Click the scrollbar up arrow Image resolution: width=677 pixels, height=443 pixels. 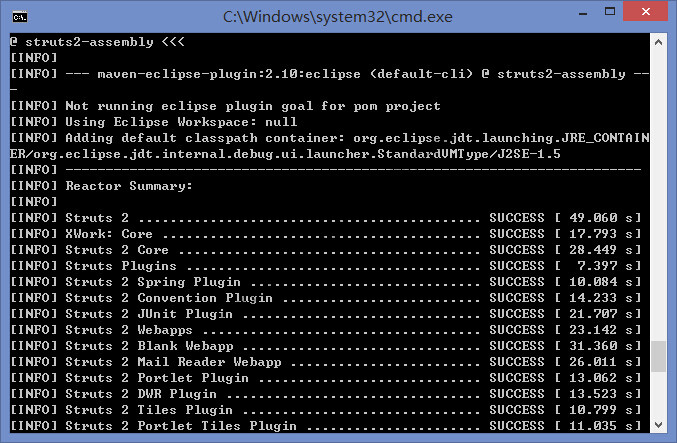(x=658, y=42)
